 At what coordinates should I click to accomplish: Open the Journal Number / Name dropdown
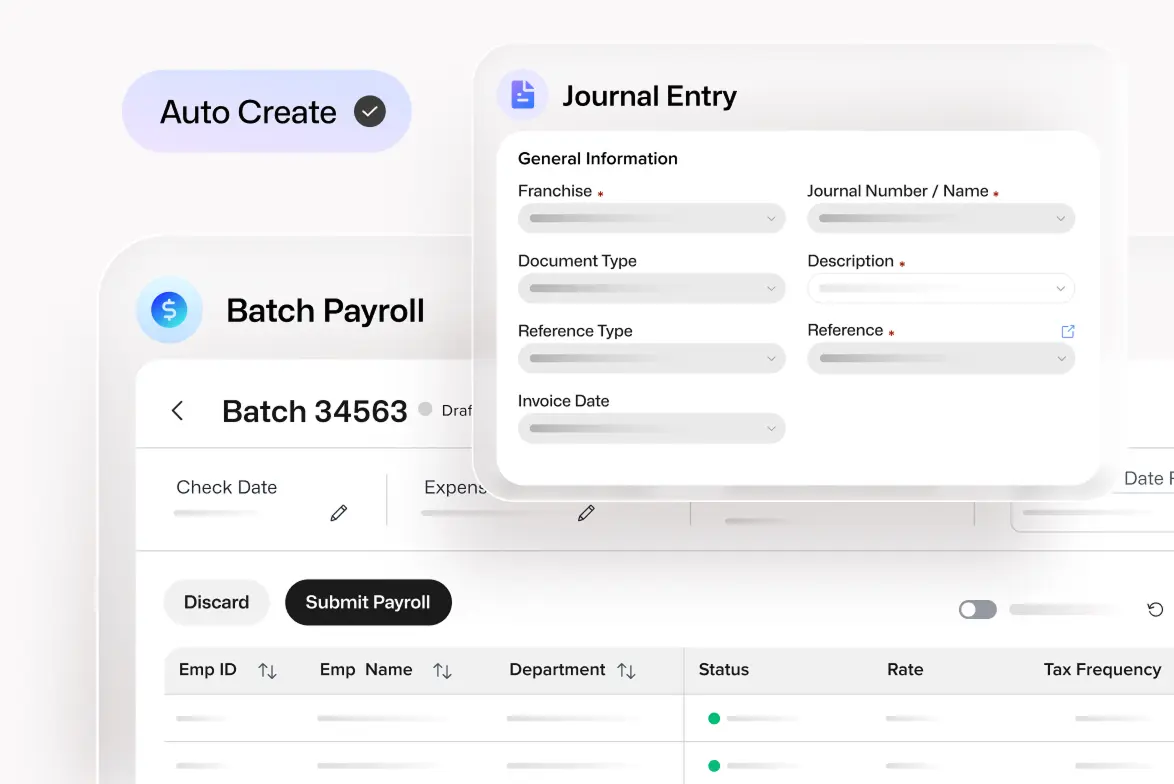point(941,219)
